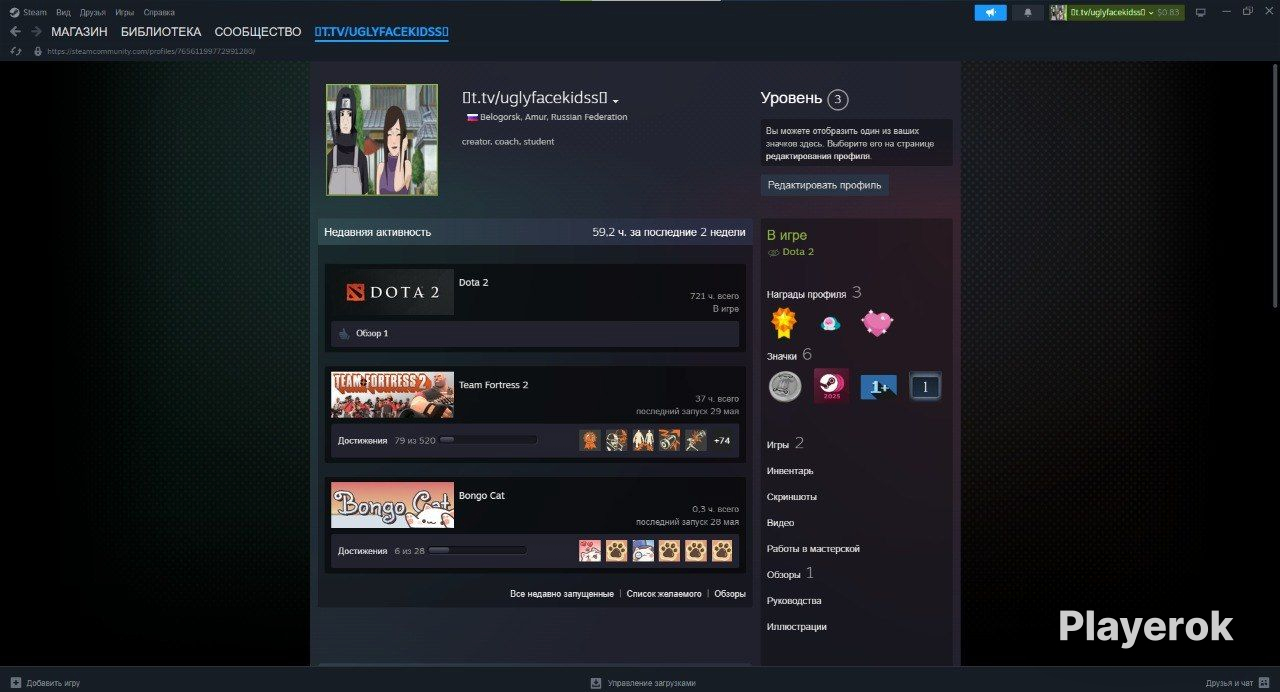The image size is (1280, 692).
Task: Click the thumbs-up icon next to Обзор 1
Action: point(344,334)
